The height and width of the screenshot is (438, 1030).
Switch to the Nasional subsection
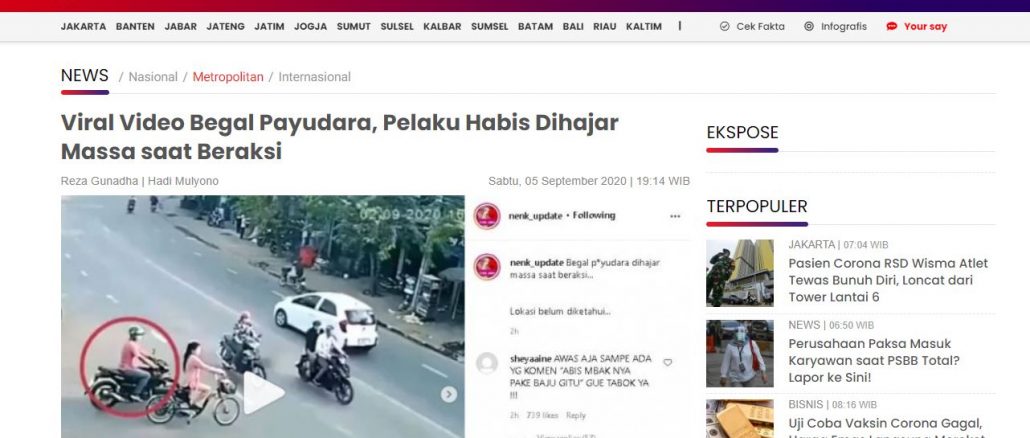pyautogui.click(x=153, y=77)
